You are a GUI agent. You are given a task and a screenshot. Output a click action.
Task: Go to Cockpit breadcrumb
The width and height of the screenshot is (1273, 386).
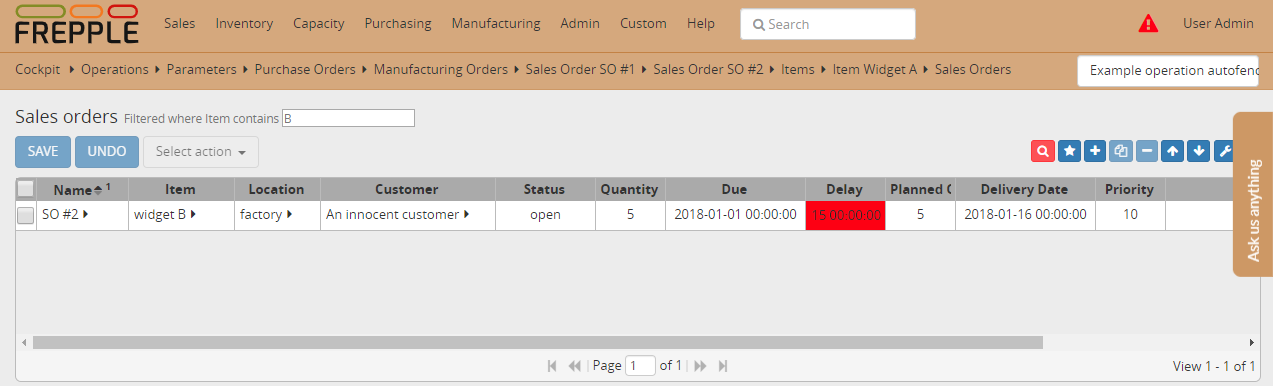tap(38, 70)
